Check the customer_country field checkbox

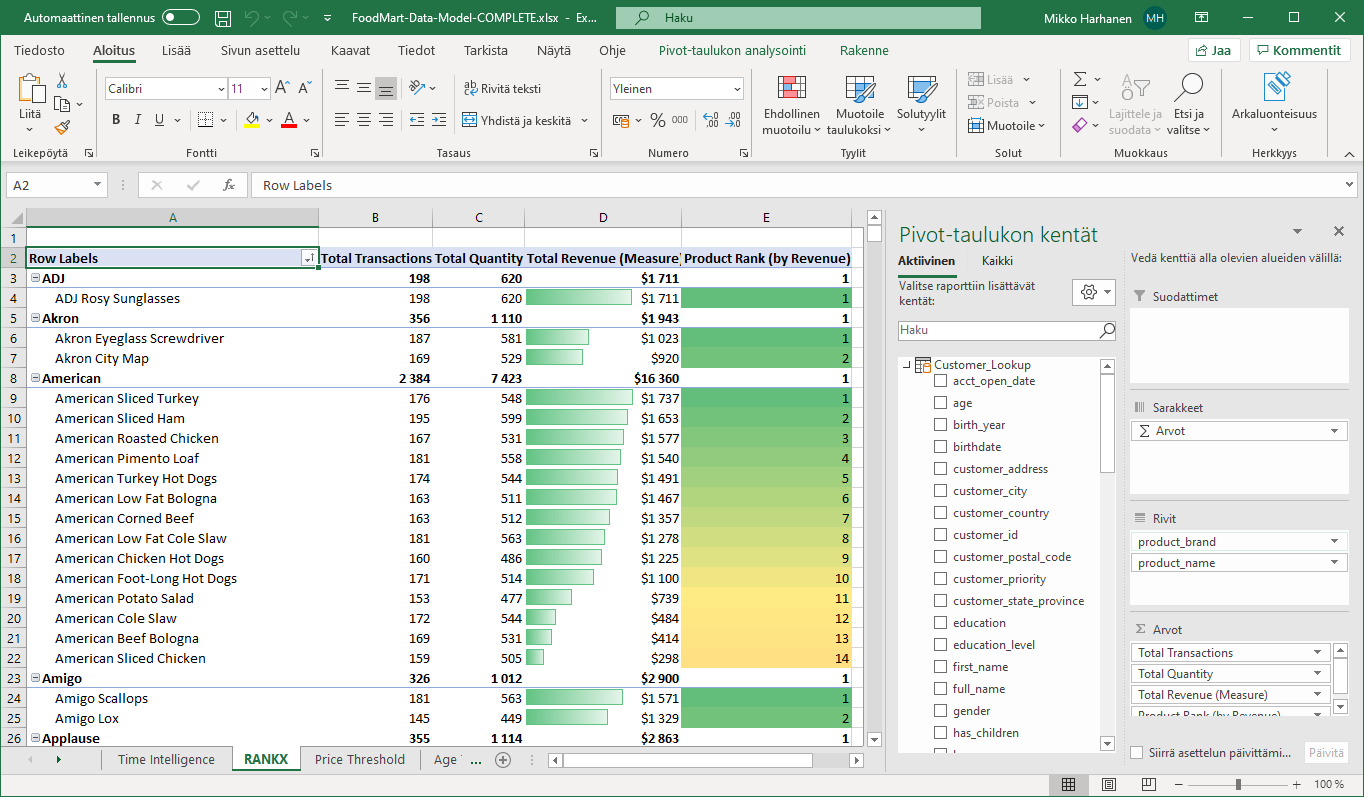click(940, 513)
